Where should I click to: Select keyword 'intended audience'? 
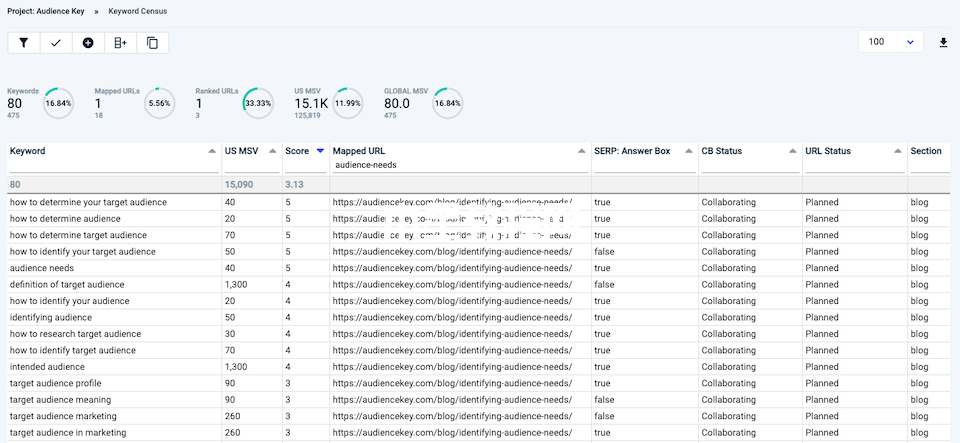(47, 367)
